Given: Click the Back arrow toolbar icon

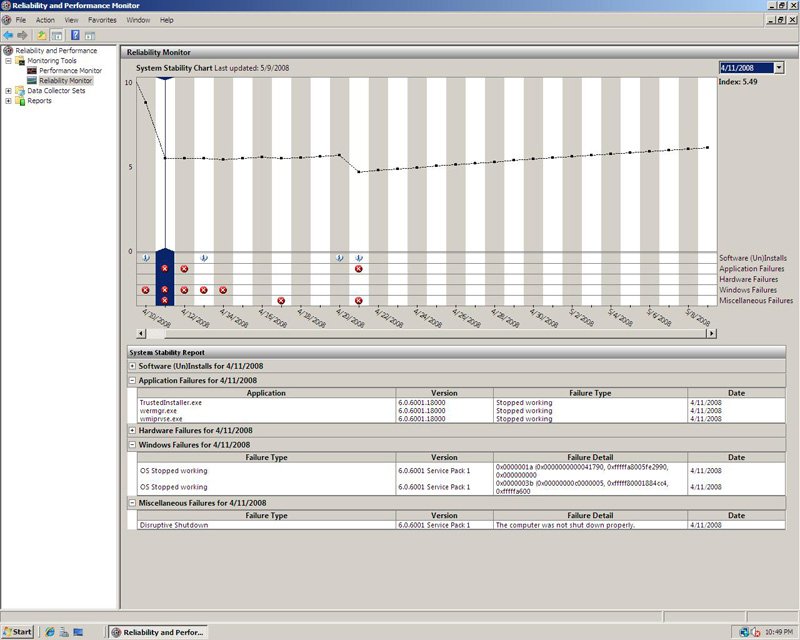Looking at the screenshot, I should (x=8, y=35).
